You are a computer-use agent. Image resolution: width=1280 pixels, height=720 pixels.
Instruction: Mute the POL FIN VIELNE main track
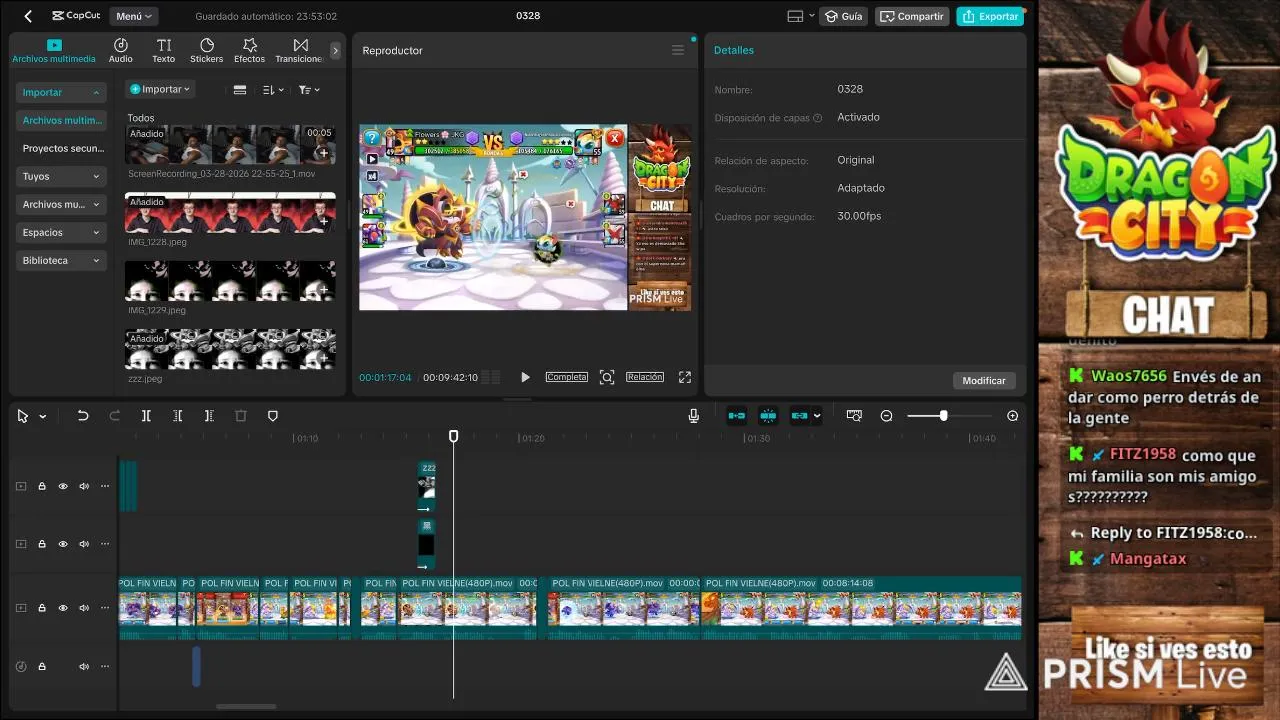84,608
